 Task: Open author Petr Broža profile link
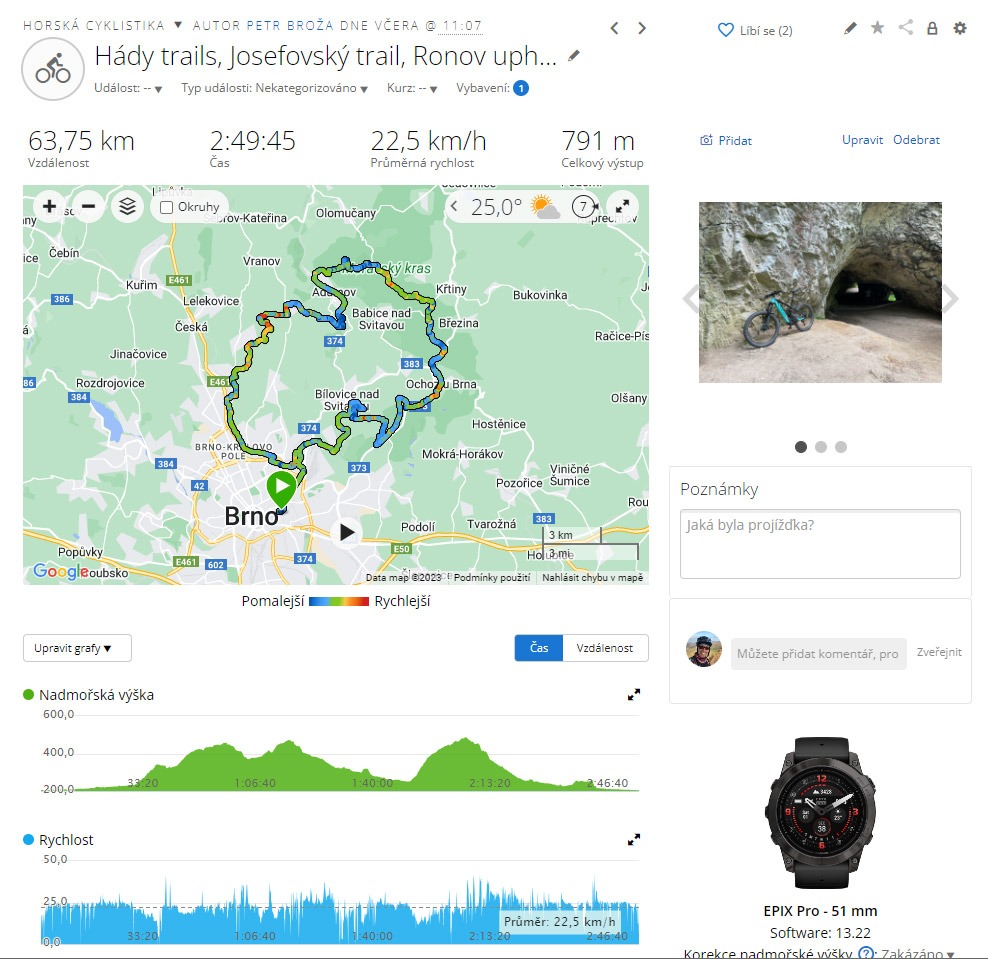click(x=290, y=25)
